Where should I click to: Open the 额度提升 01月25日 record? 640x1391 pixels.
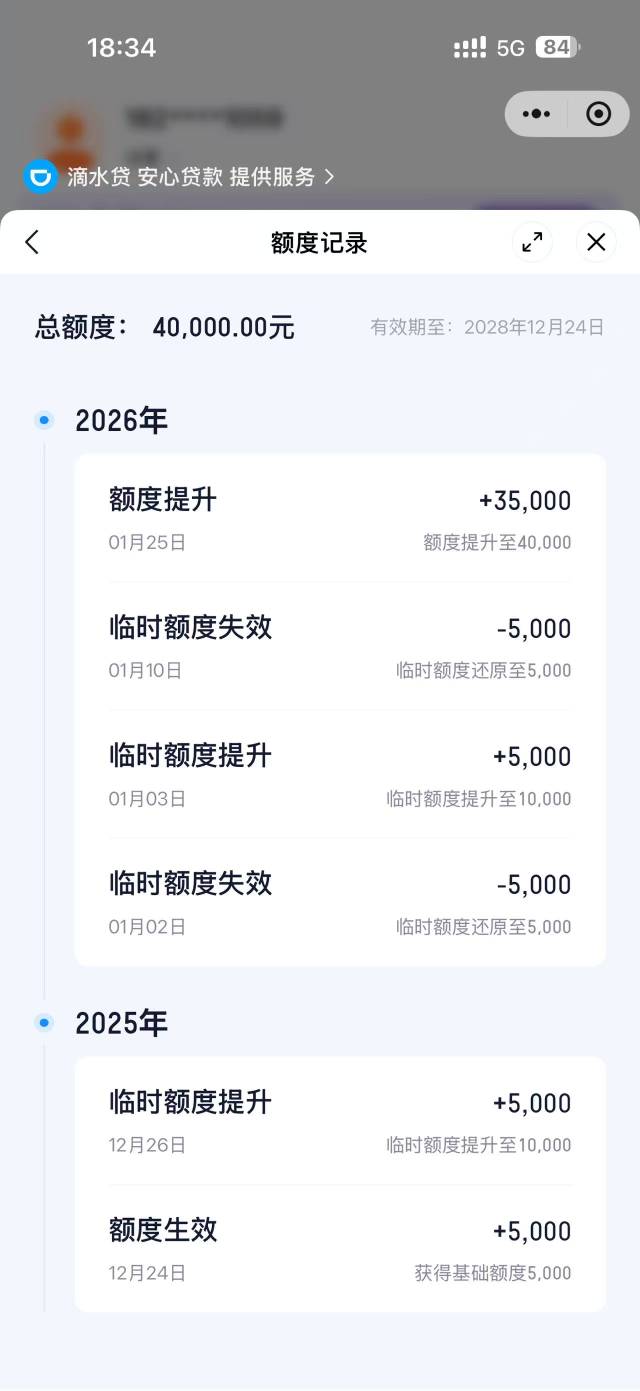340,519
